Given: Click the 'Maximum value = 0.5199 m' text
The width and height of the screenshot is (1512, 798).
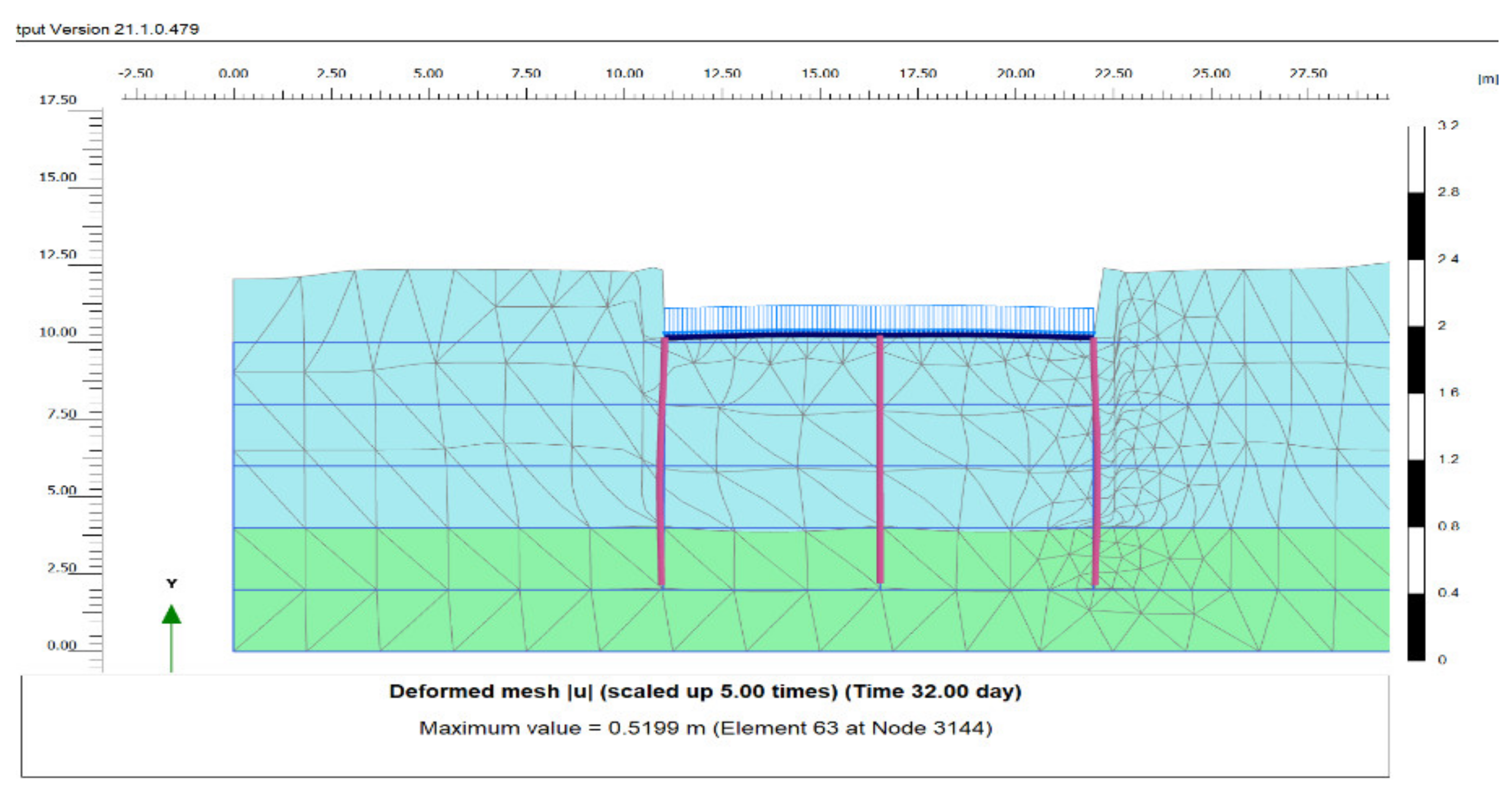Looking at the screenshot, I should pos(705,728).
